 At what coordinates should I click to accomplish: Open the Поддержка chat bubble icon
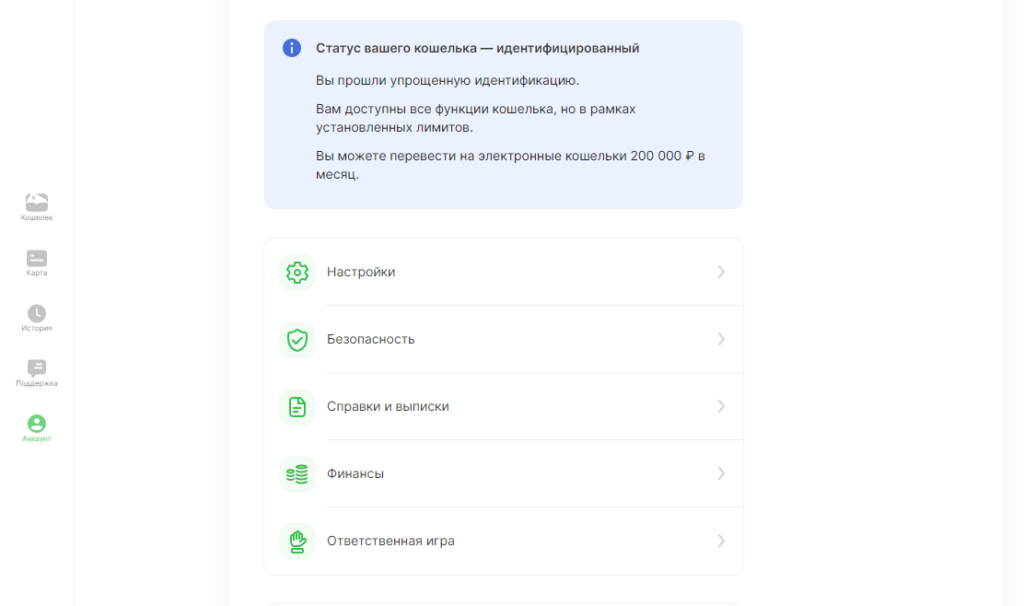37,368
